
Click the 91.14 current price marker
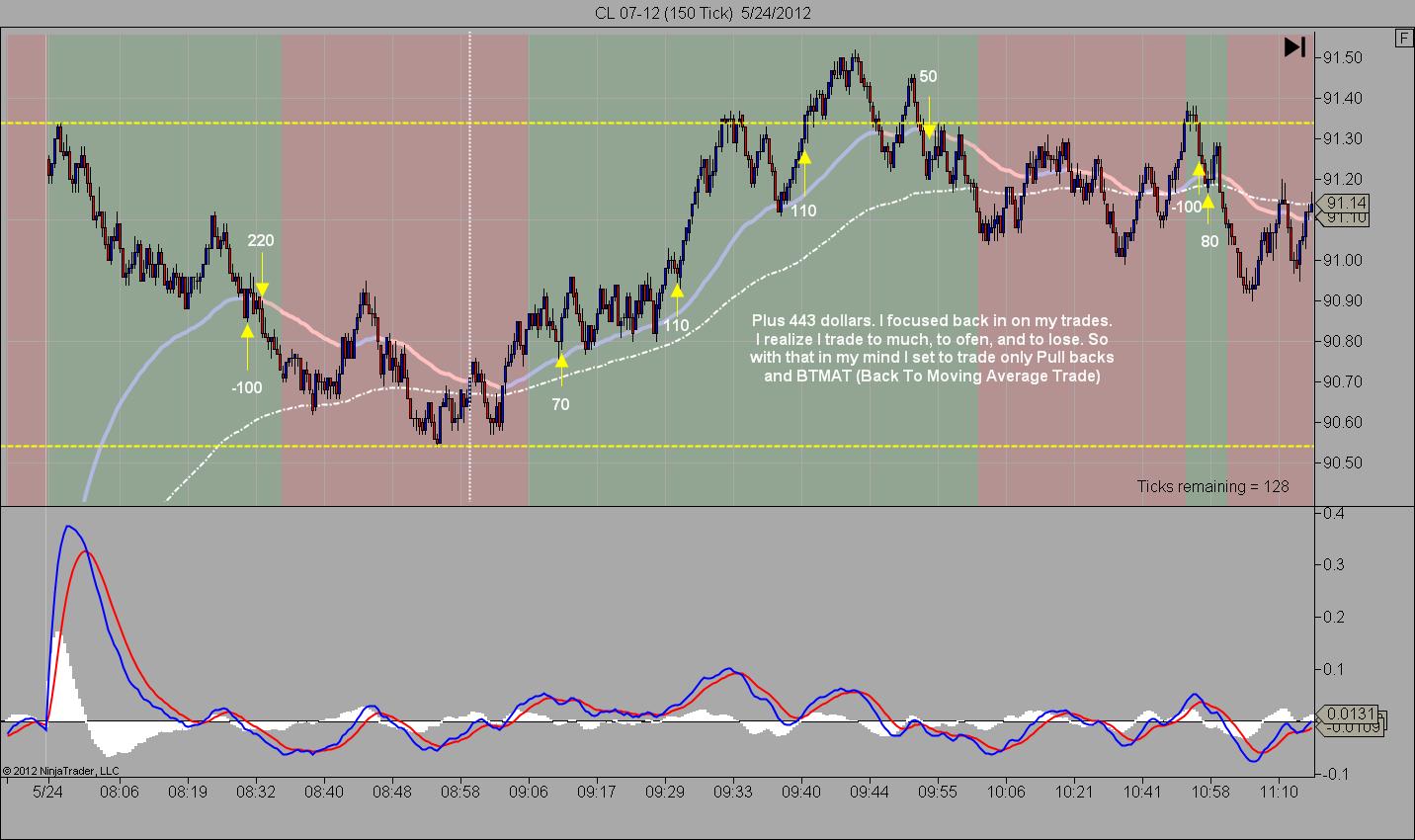(x=1346, y=204)
